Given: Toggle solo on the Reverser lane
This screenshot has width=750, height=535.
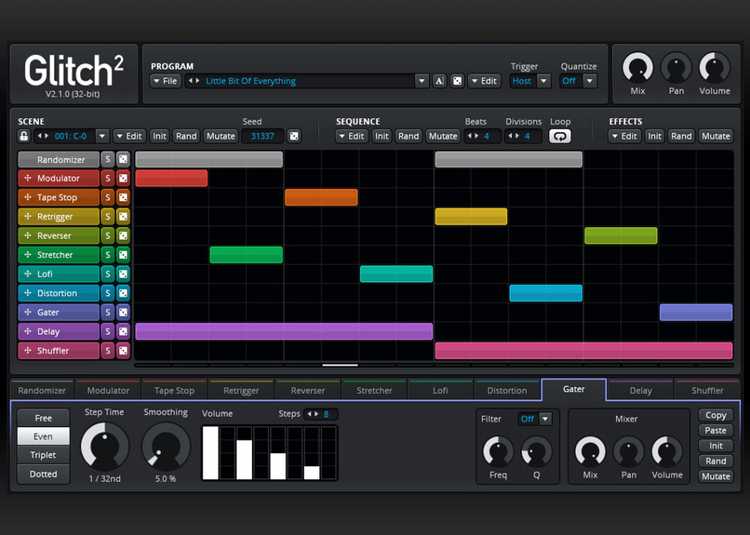Looking at the screenshot, I should (x=108, y=236).
